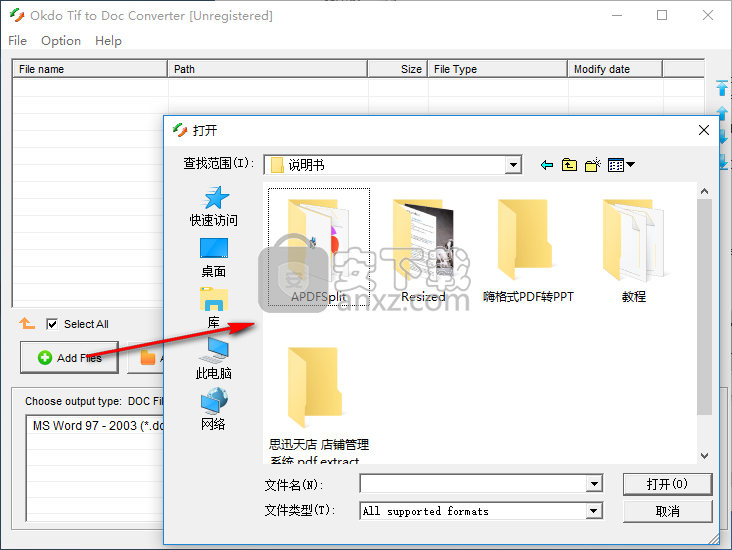Viewport: 732px width, 550px height.
Task: Open the Help menu
Action: coord(108,41)
